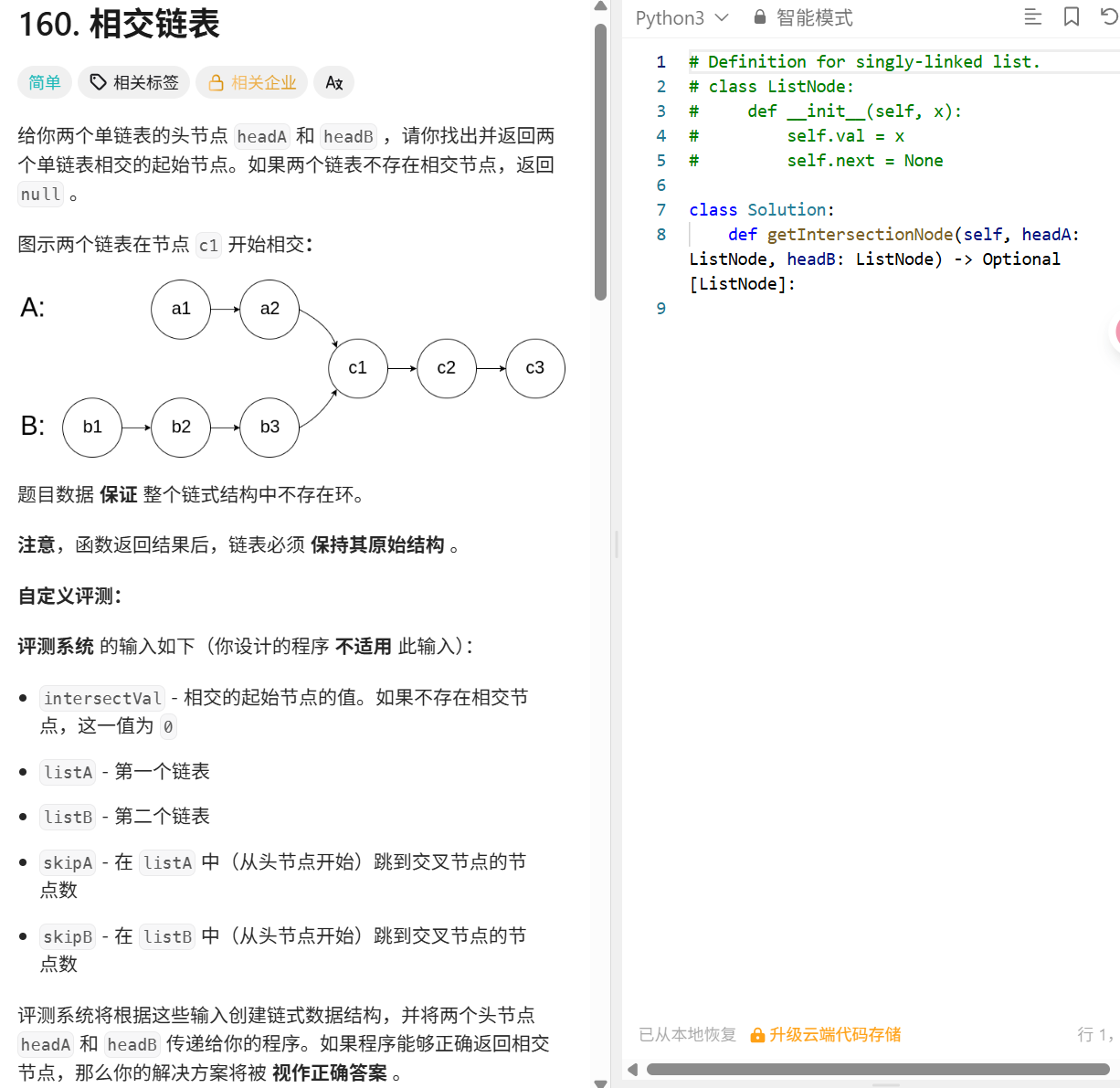Viewport: 1120px width, 1088px height.
Task: Click the inline code headA in first paragraph
Action: coord(262,136)
